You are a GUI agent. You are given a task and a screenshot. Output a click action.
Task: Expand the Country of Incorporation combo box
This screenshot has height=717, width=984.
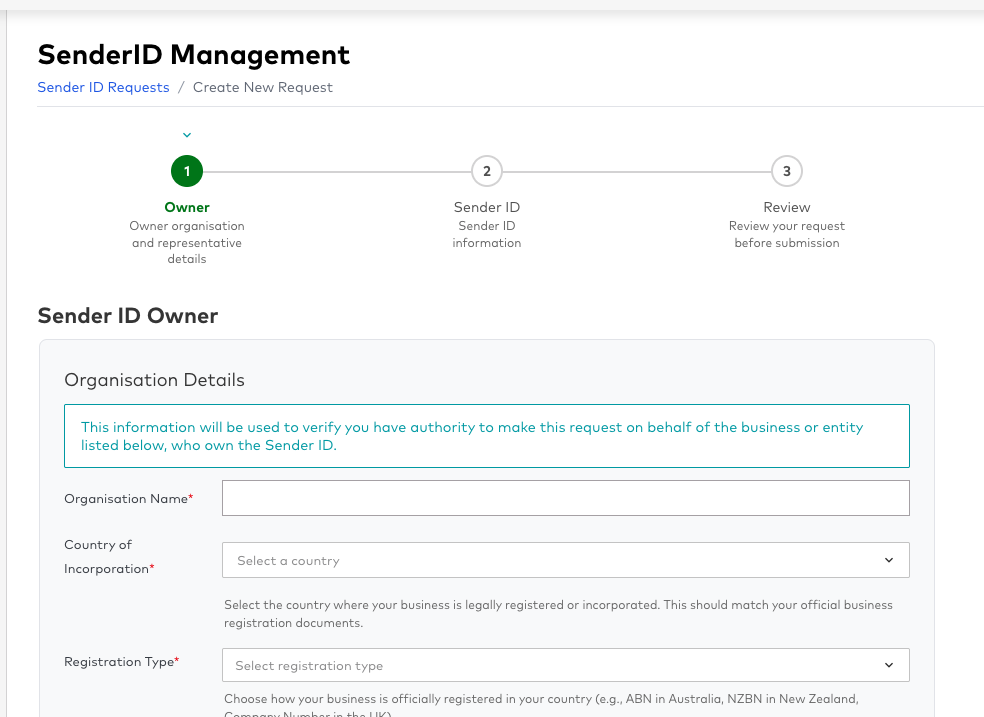(x=565, y=560)
